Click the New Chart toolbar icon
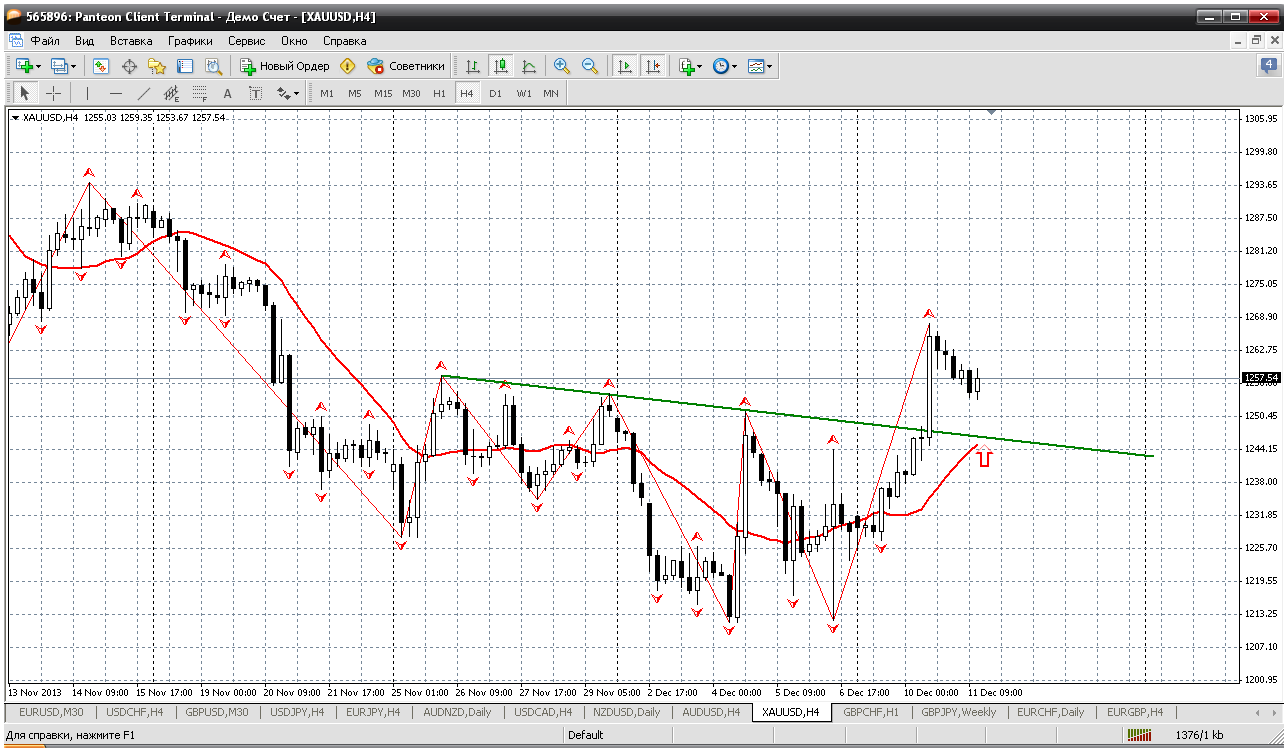This screenshot has width=1288, height=748. [22, 66]
